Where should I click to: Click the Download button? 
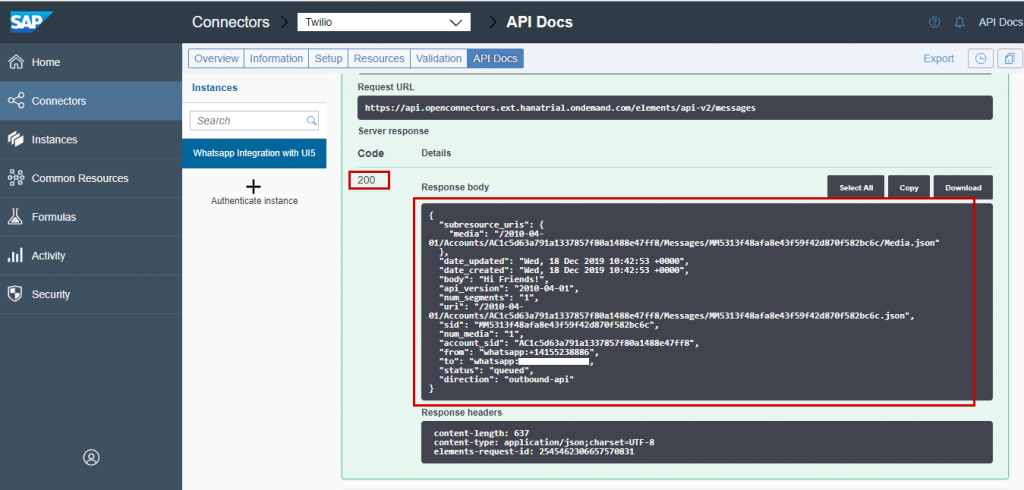tap(963, 188)
